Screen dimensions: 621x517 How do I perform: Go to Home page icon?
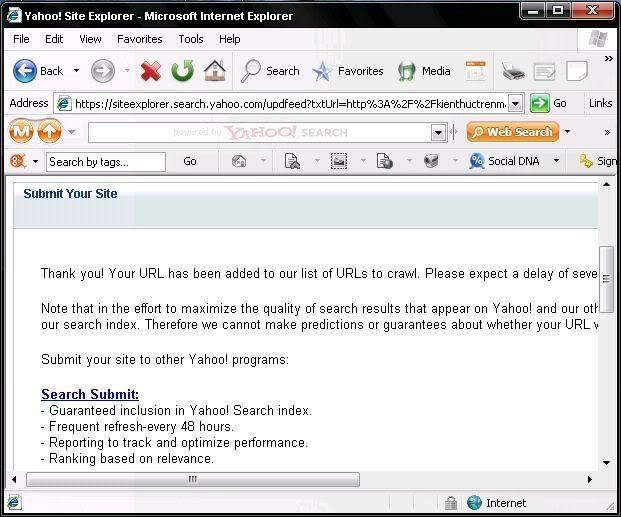pyautogui.click(x=214, y=71)
